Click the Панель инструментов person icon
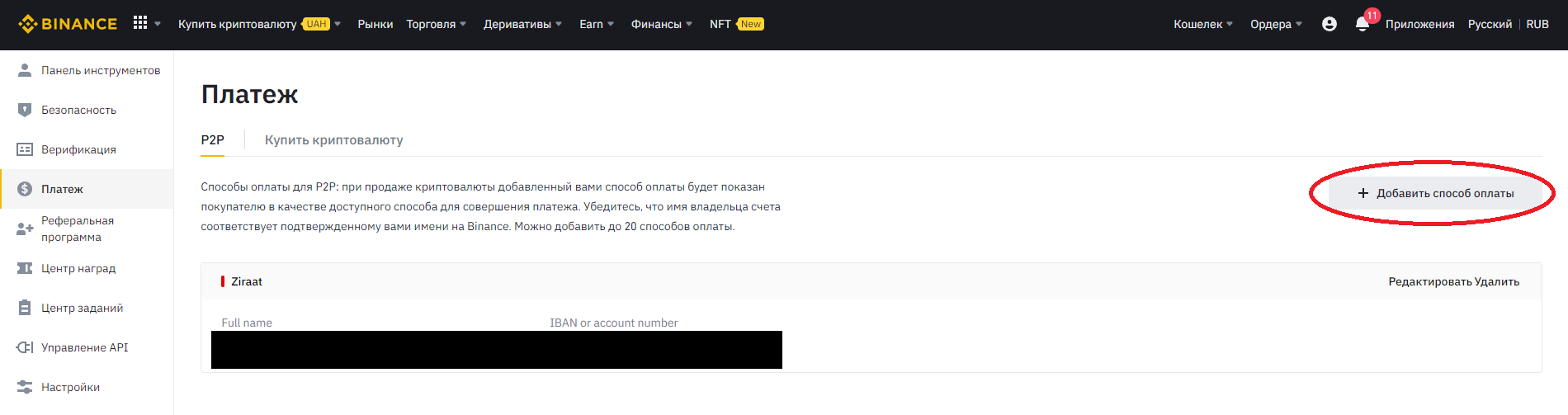This screenshot has height=415, width=1568. tap(25, 70)
